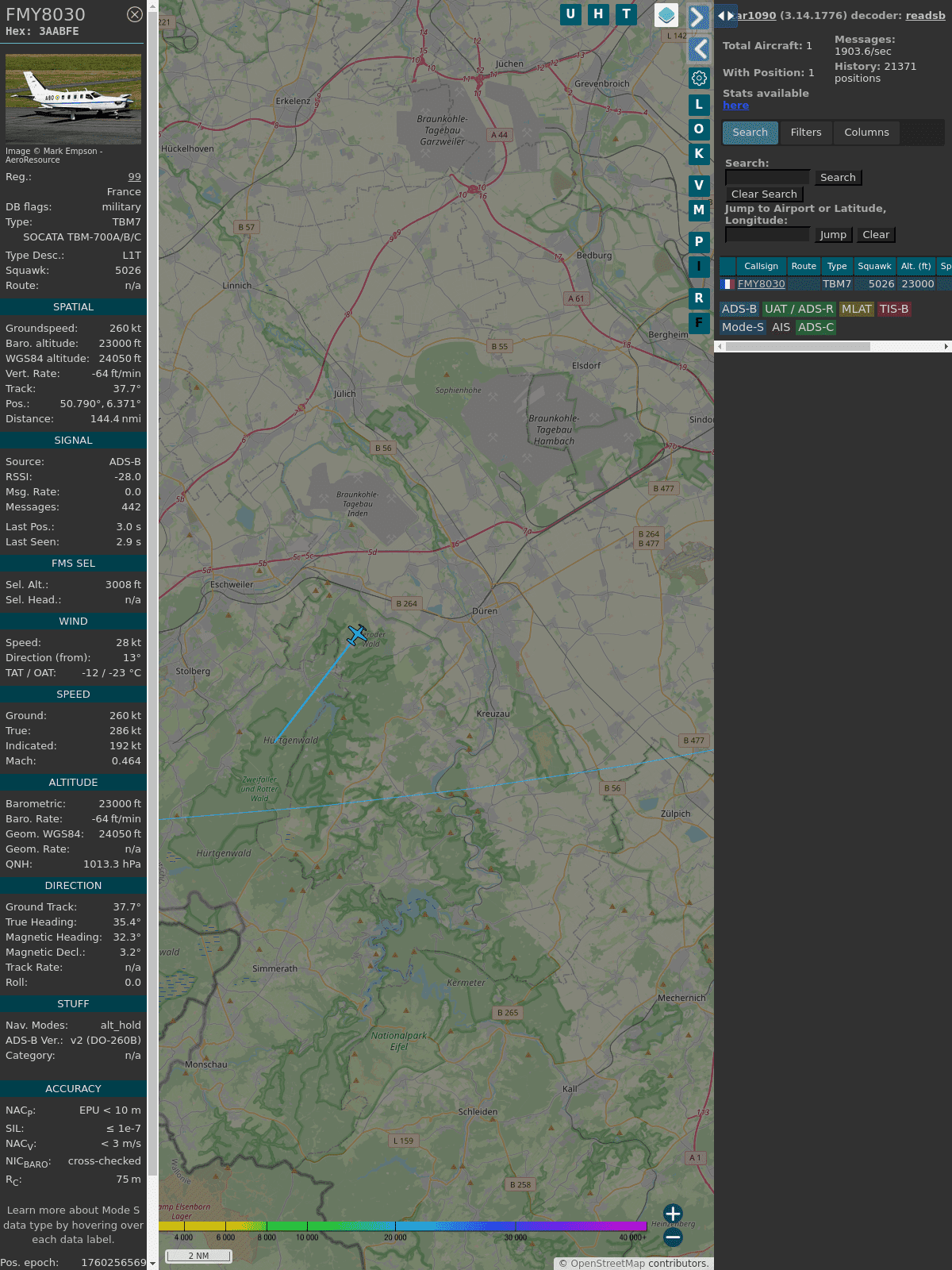Sort table by Squawk column
This screenshot has width=952, height=1270.
tap(874, 267)
